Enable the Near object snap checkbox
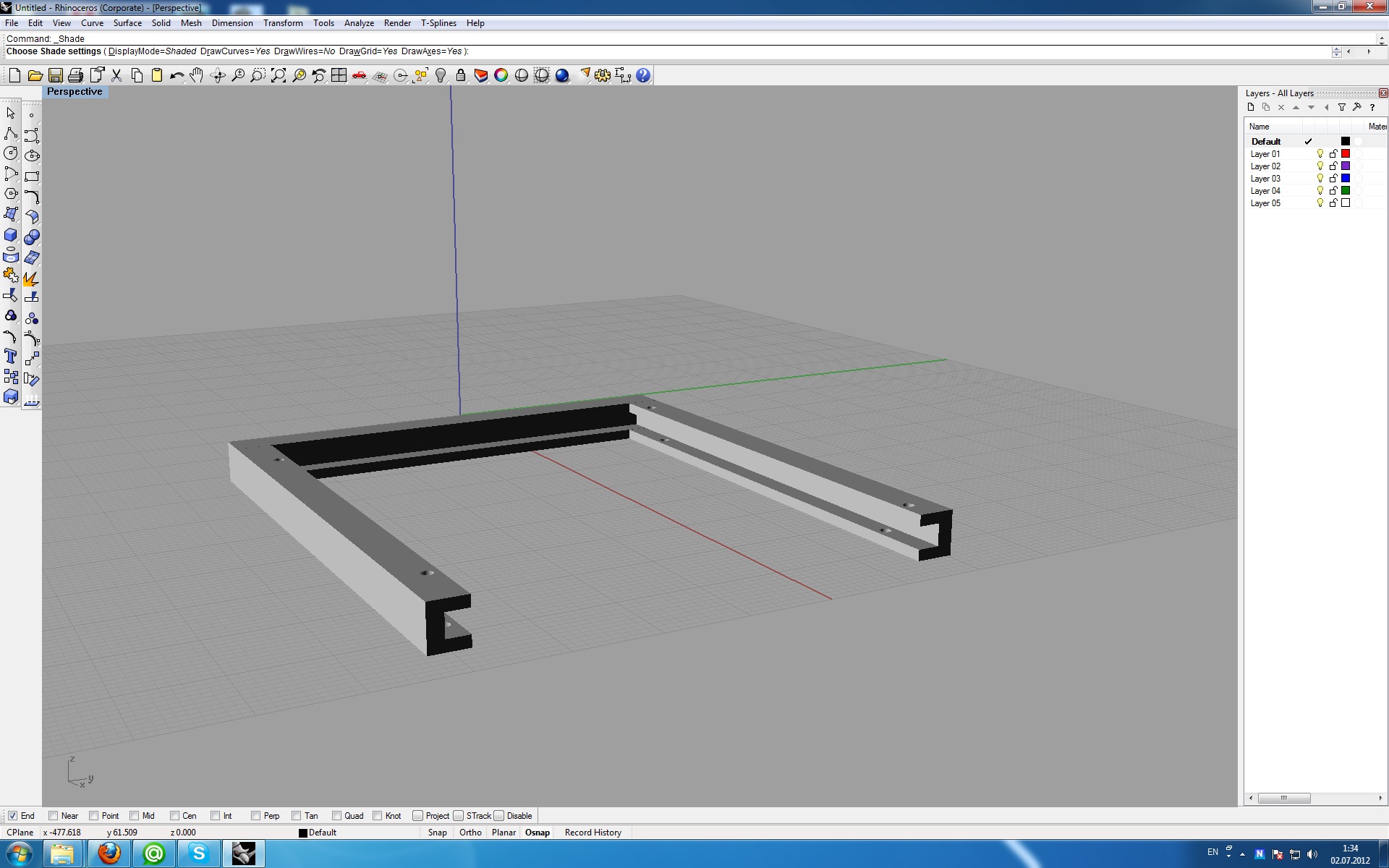The image size is (1389, 868). pyautogui.click(x=54, y=815)
